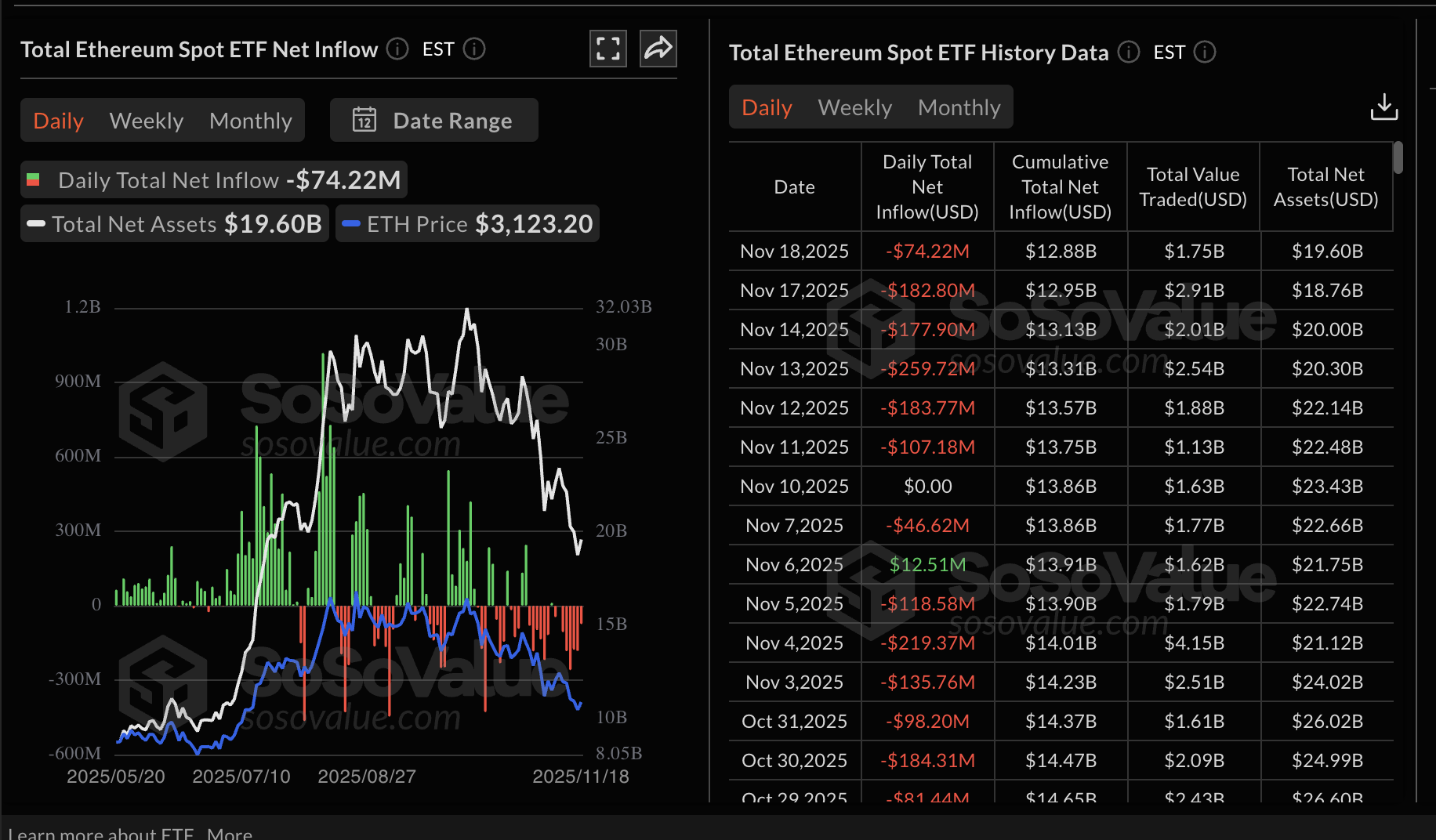1436x840 pixels.
Task: Click the share icon for the Net Inflow chart
Action: (658, 49)
